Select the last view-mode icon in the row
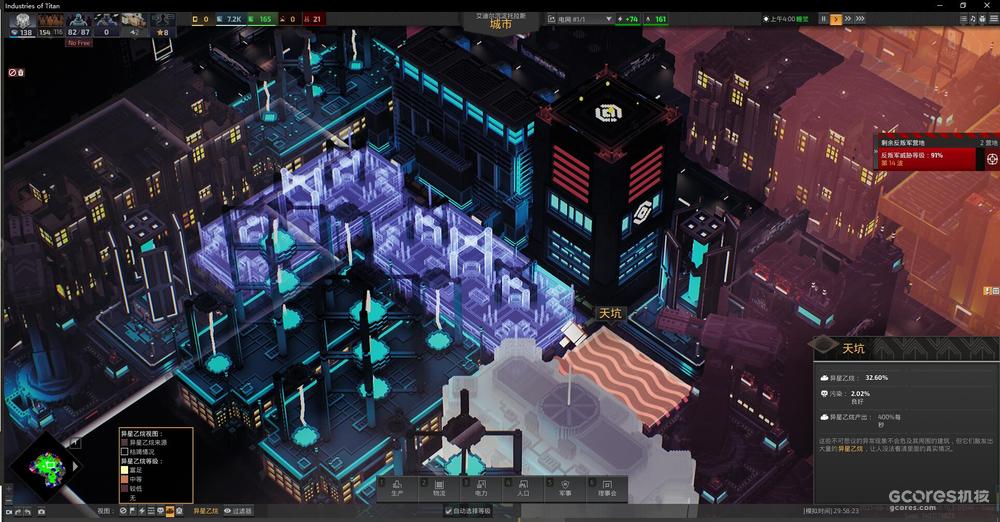This screenshot has height=522, width=1000. [179, 511]
